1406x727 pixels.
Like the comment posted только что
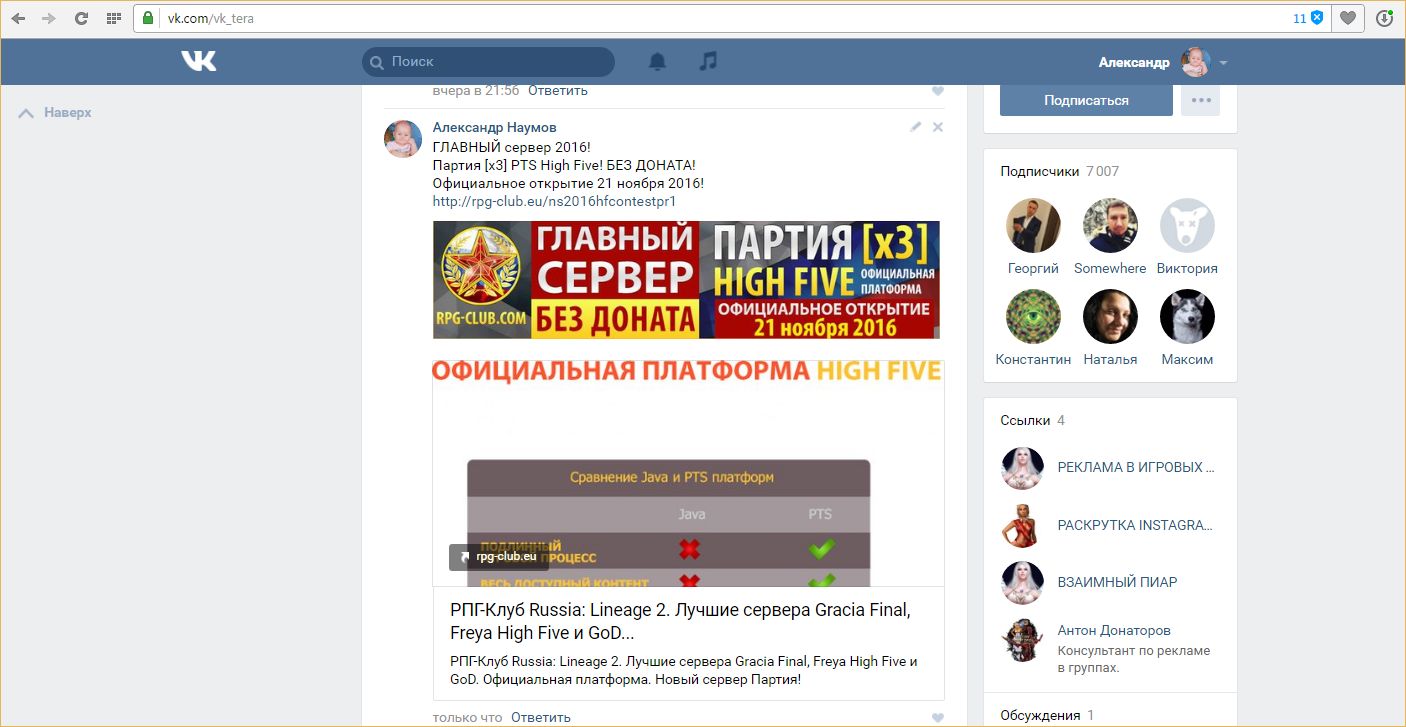coord(937,717)
